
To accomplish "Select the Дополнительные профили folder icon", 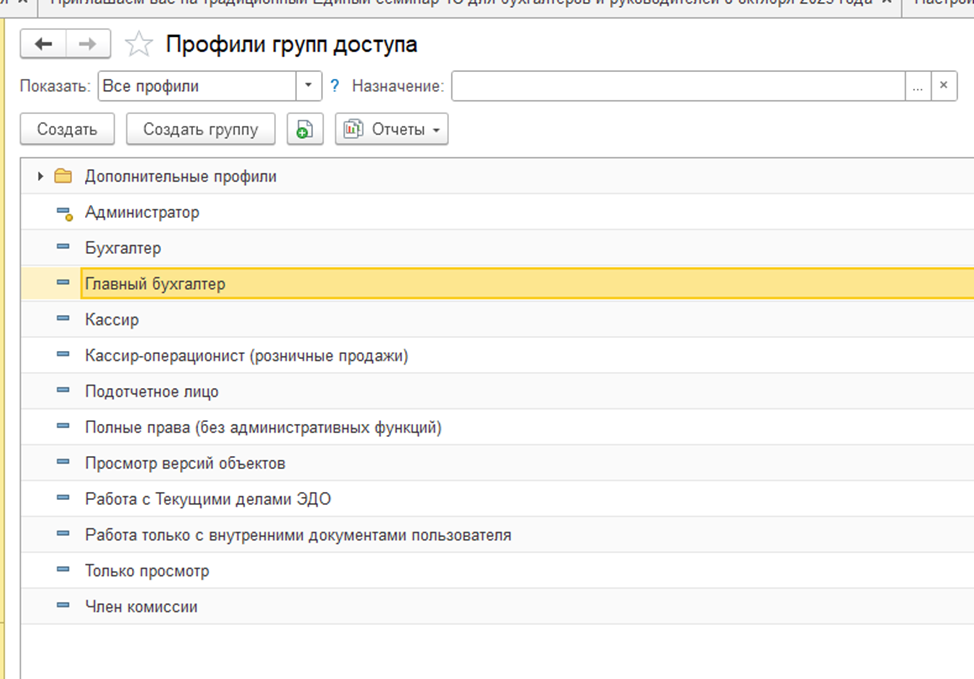I will click(x=63, y=176).
